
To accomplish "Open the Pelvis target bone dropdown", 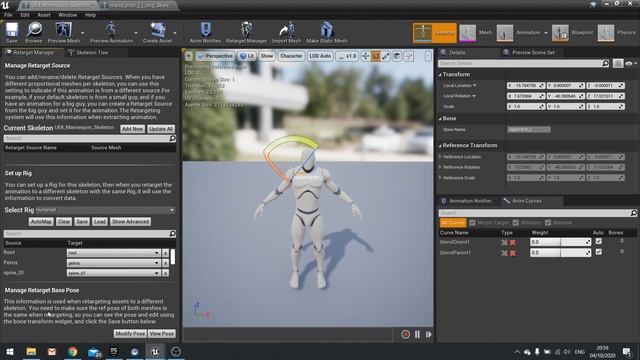I will pyautogui.click(x=113, y=263).
